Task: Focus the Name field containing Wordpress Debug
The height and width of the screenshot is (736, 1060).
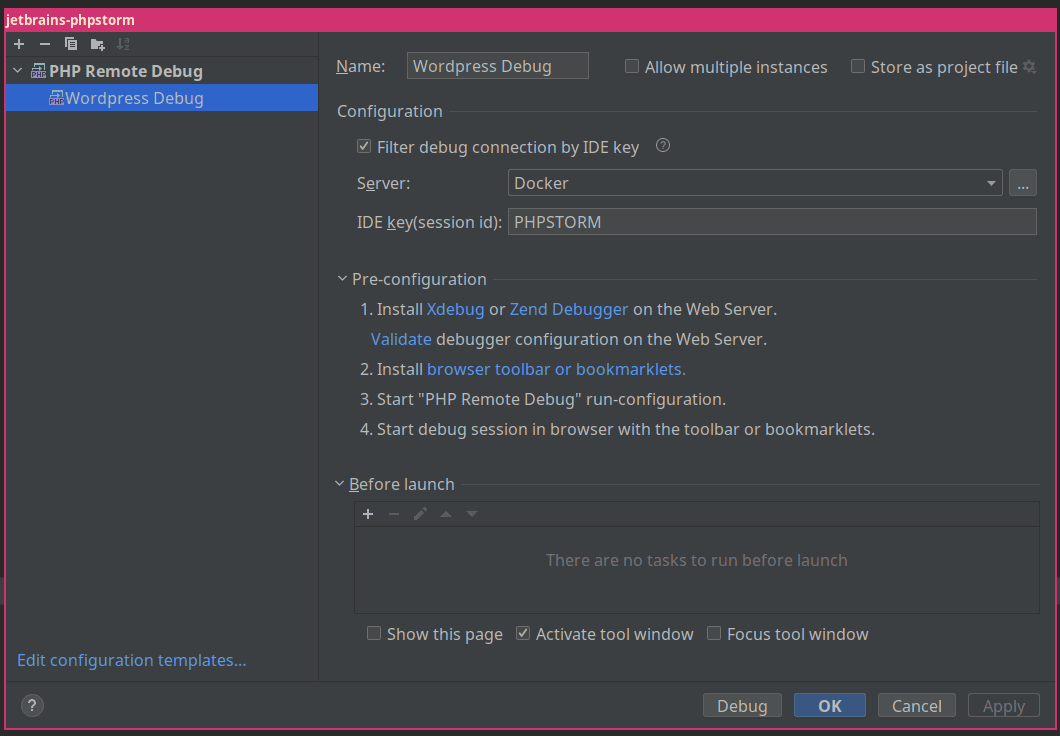Action: tap(498, 66)
